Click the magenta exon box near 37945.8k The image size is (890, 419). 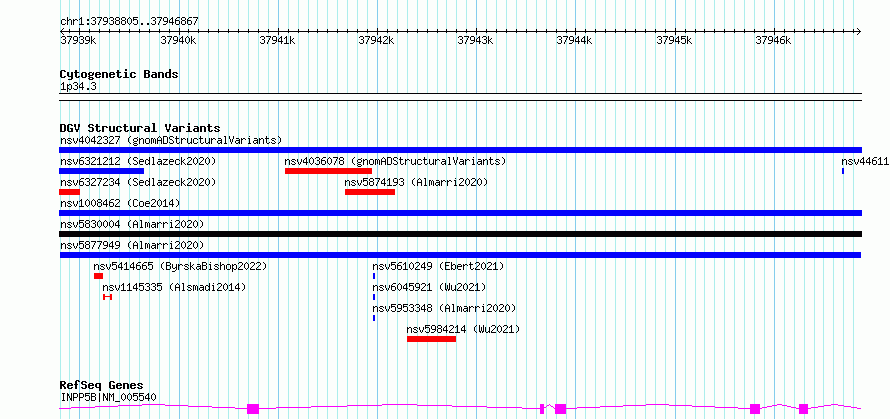click(x=755, y=409)
